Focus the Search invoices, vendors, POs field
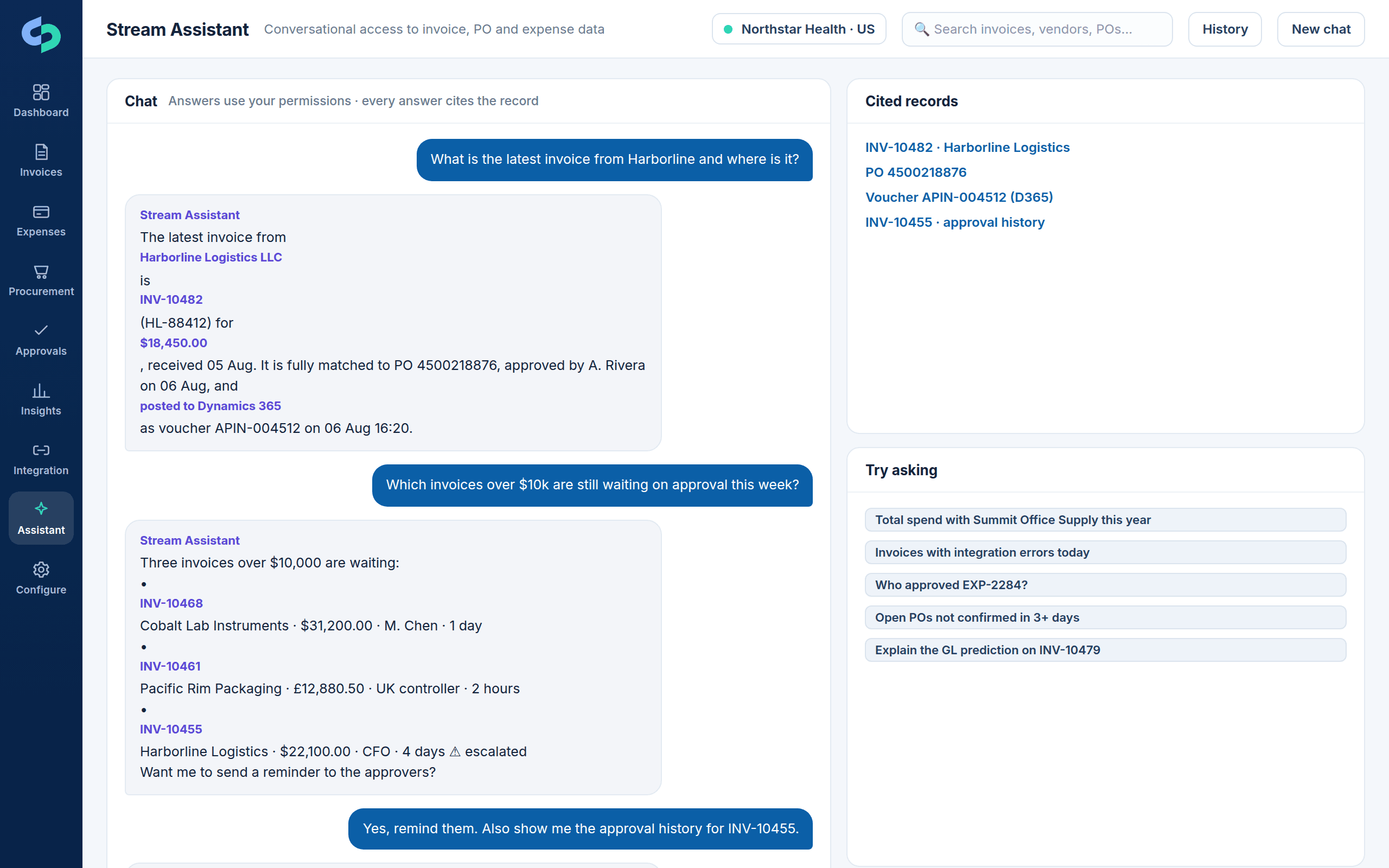The height and width of the screenshot is (868, 1389). [x=1036, y=29]
